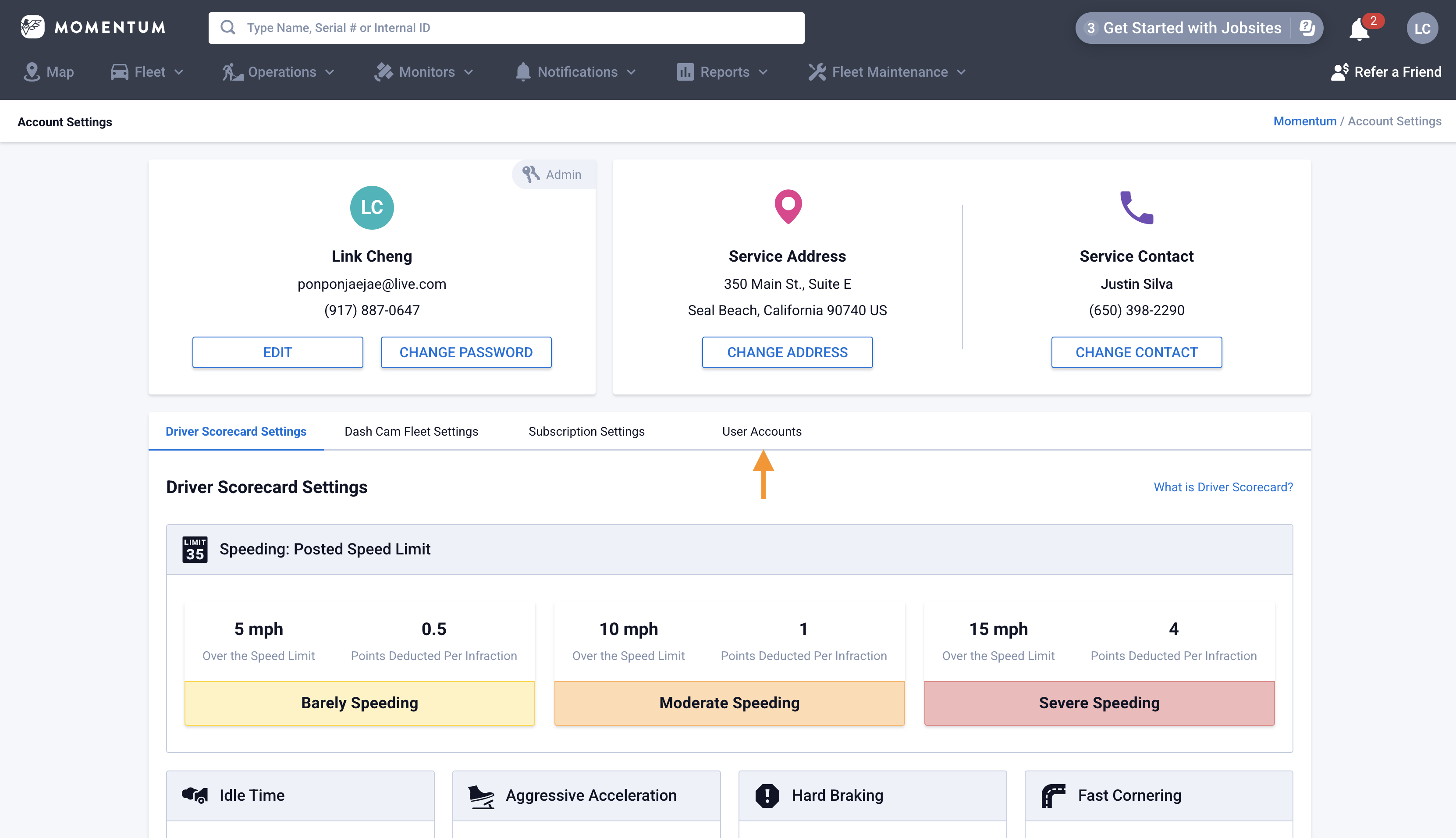This screenshot has width=1456, height=838.
Task: Click the pink Service Address location pin
Action: click(788, 206)
